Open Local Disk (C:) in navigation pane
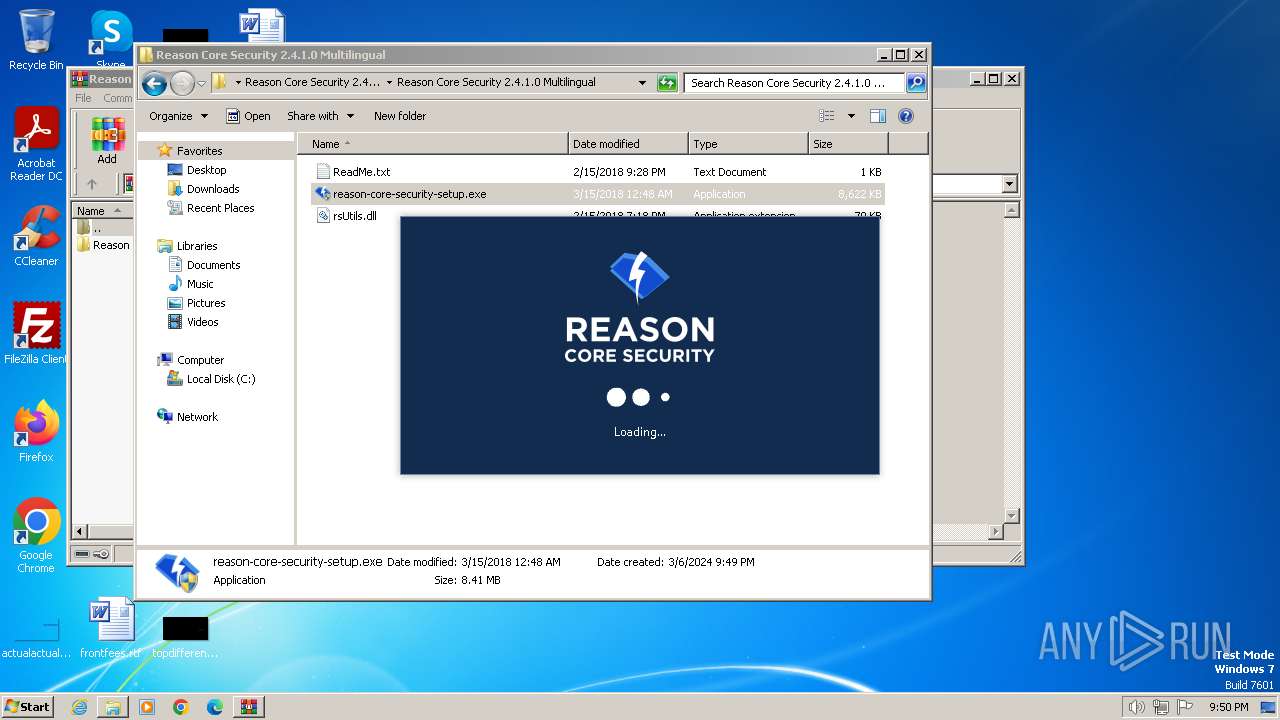The image size is (1280, 720). click(220, 379)
